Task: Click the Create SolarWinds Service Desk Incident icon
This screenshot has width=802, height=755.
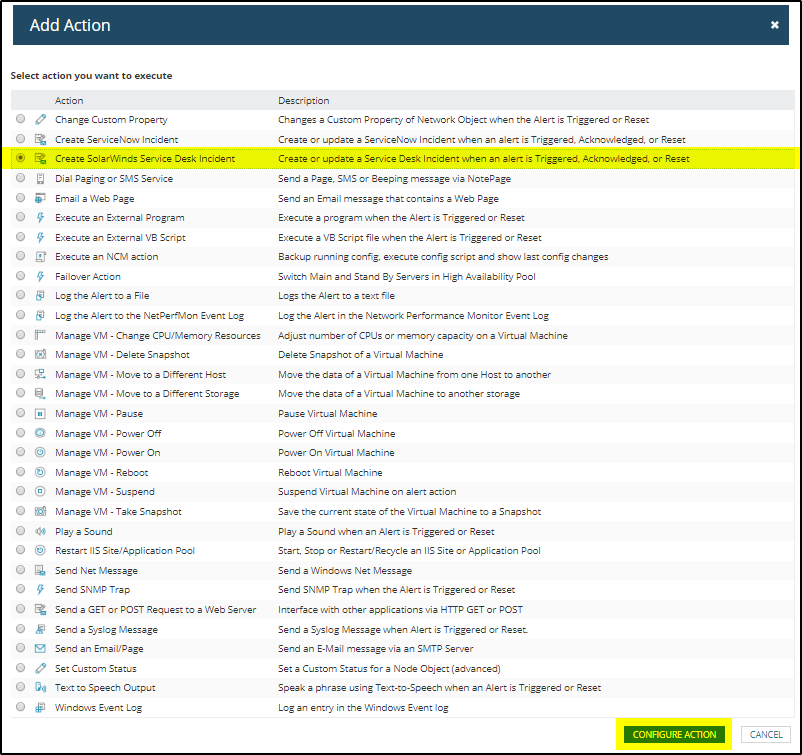Action: click(x=40, y=159)
